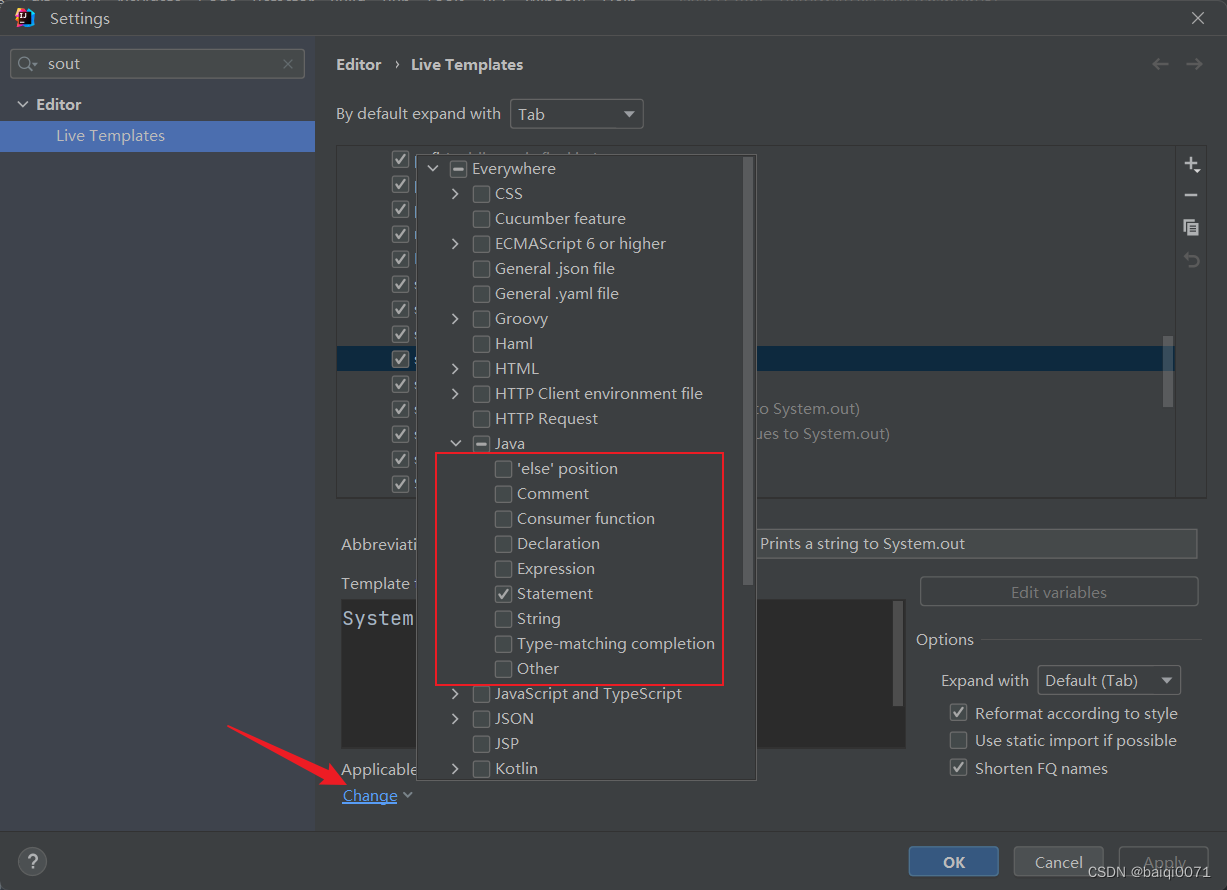This screenshot has height=890, width=1227.
Task: Click the Editor breadcrumb
Action: (x=359, y=64)
